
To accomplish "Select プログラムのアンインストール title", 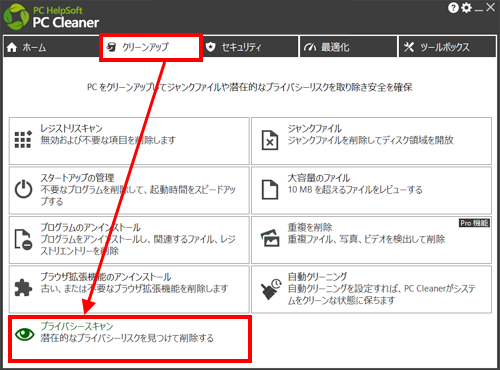I will pyautogui.click(x=90, y=227).
